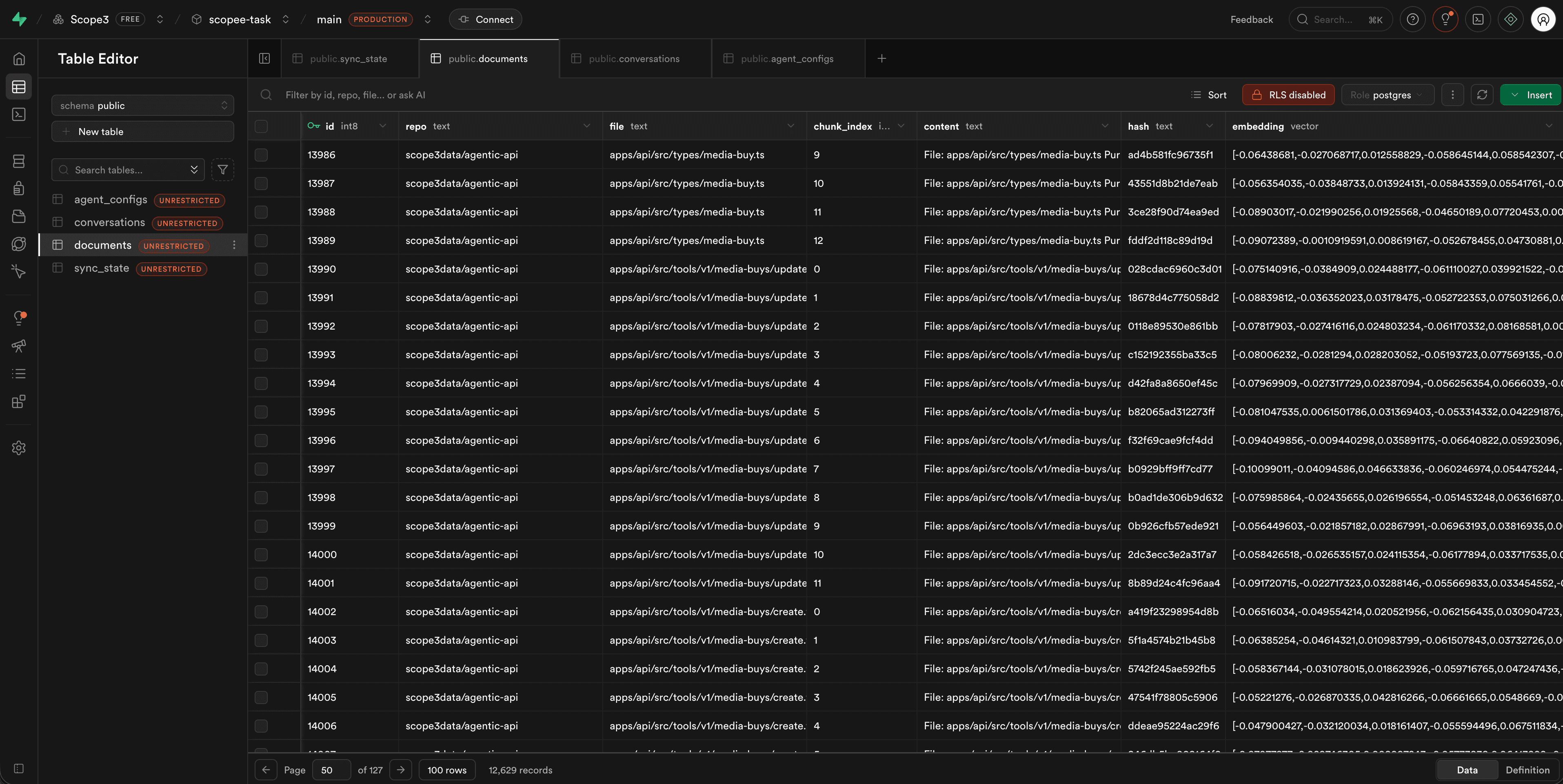This screenshot has width=1563, height=784.
Task: Expand the scopee-task project switcher
Action: coord(286,20)
